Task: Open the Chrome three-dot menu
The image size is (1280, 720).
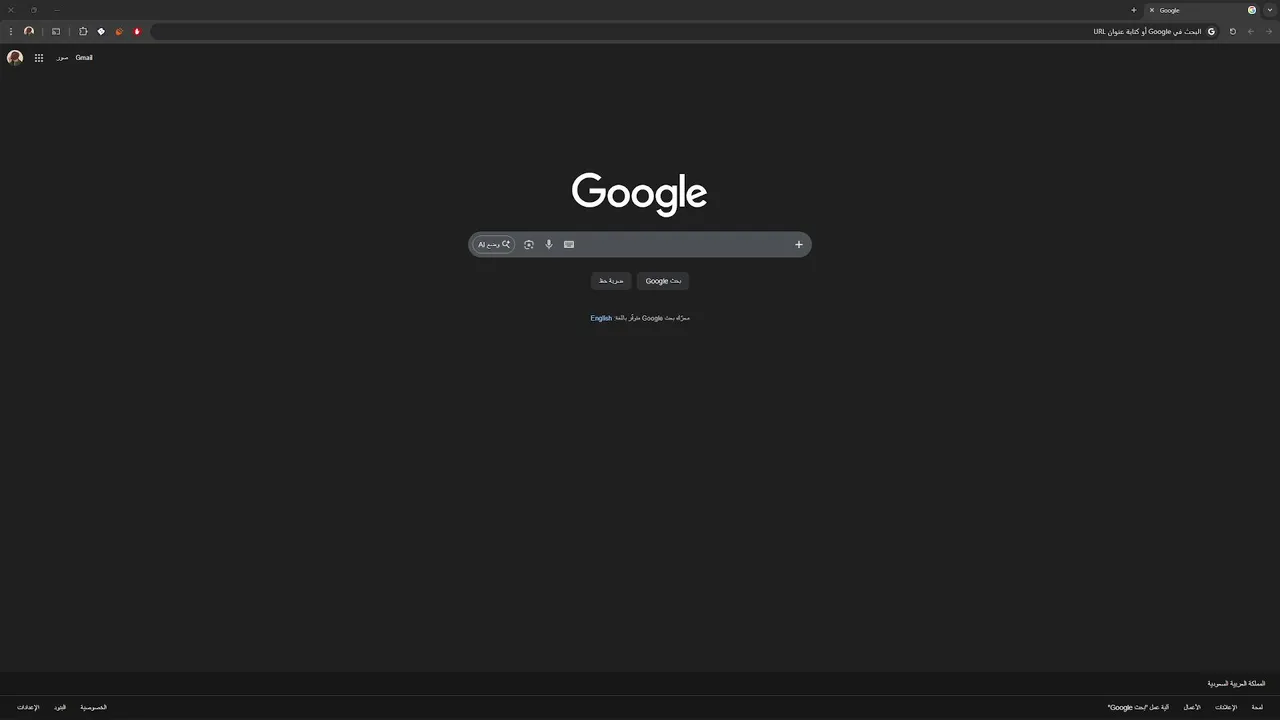Action: (11, 31)
